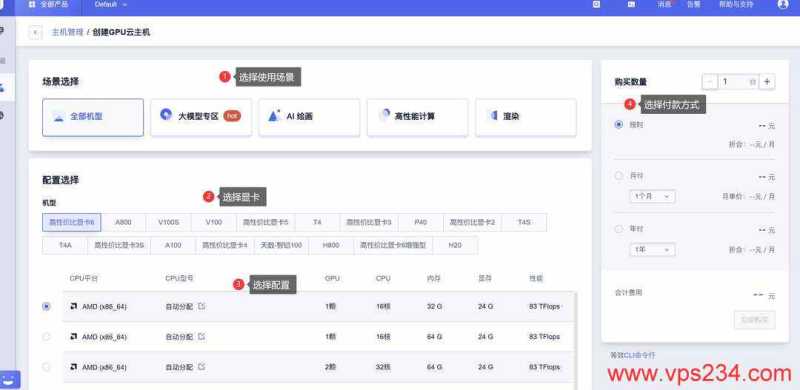Choose the 高性能计算 scenario card
Image resolution: width=800 pixels, height=390 pixels.
click(417, 117)
